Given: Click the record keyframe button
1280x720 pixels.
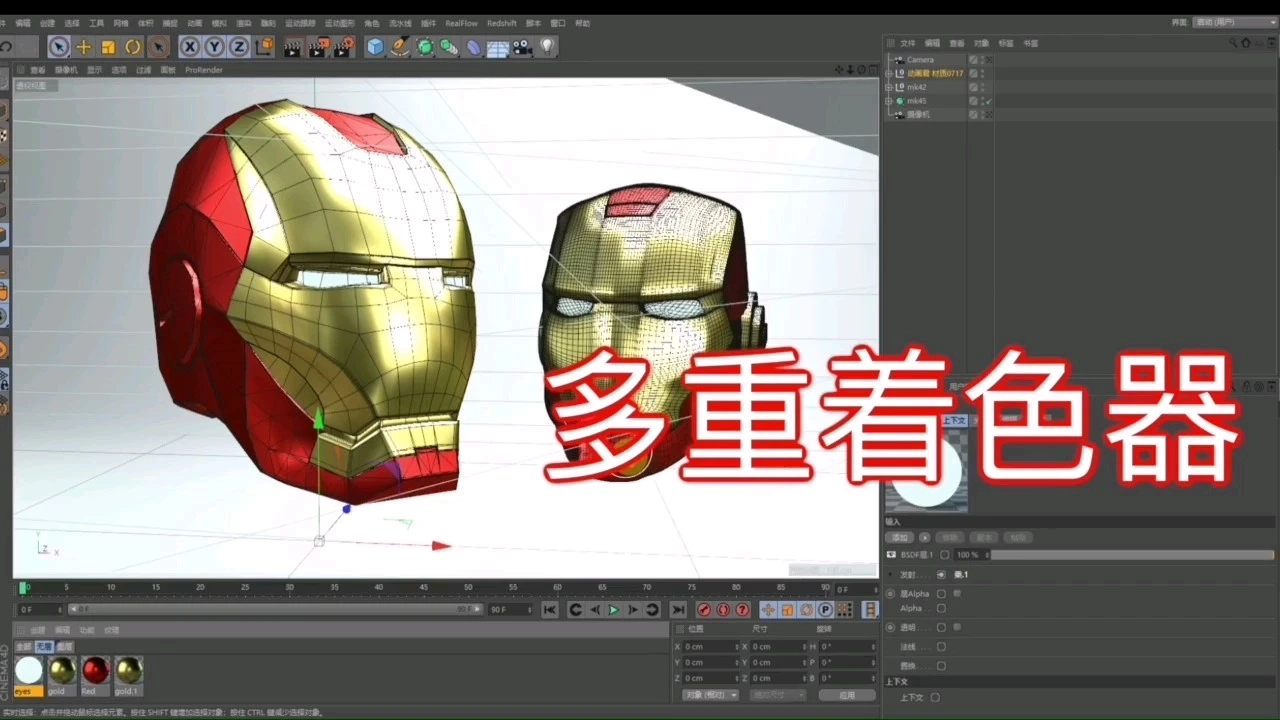Looking at the screenshot, I should click(x=704, y=609).
